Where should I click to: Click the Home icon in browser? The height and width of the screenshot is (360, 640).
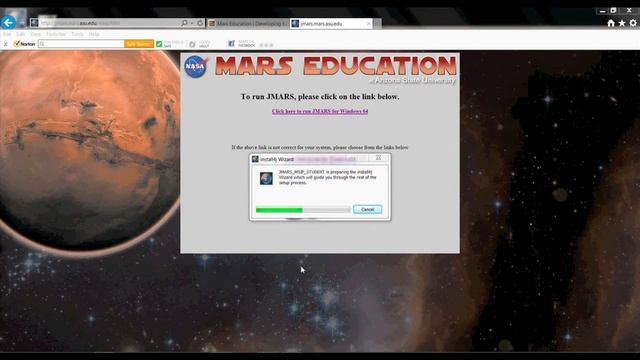[x=611, y=23]
